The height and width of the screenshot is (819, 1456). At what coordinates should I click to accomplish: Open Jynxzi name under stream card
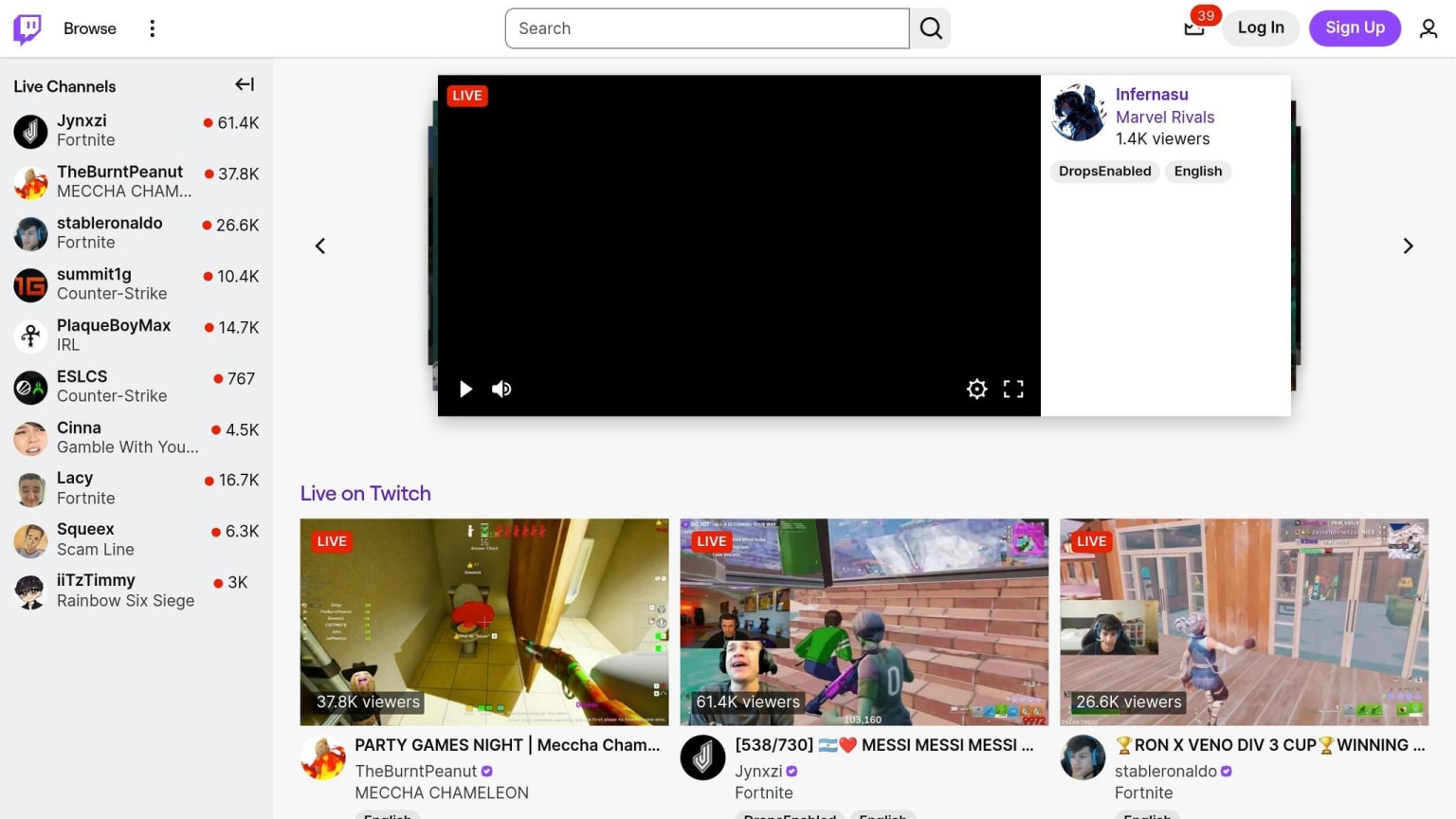tap(758, 772)
